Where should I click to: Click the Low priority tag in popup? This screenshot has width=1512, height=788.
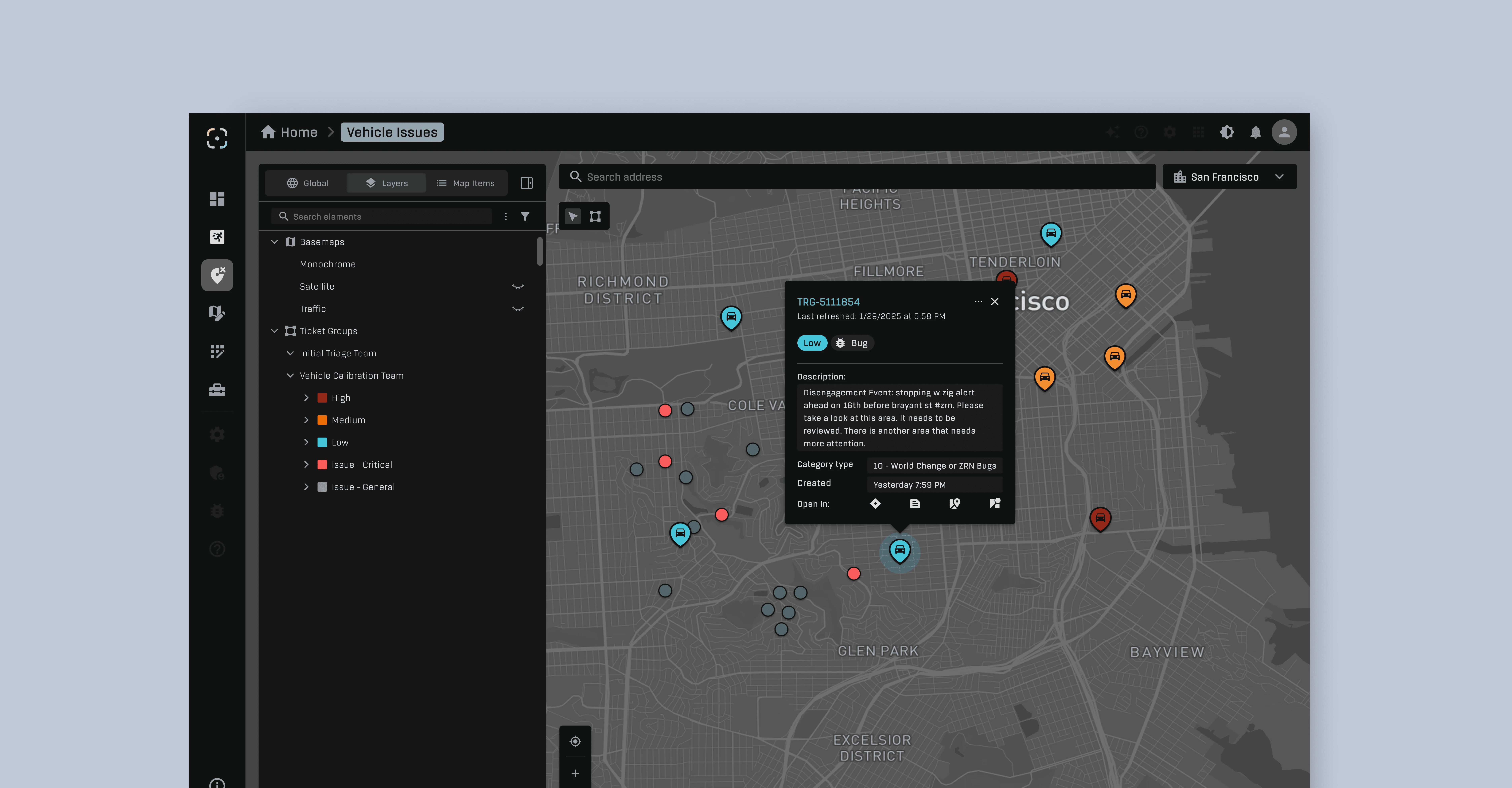point(812,343)
